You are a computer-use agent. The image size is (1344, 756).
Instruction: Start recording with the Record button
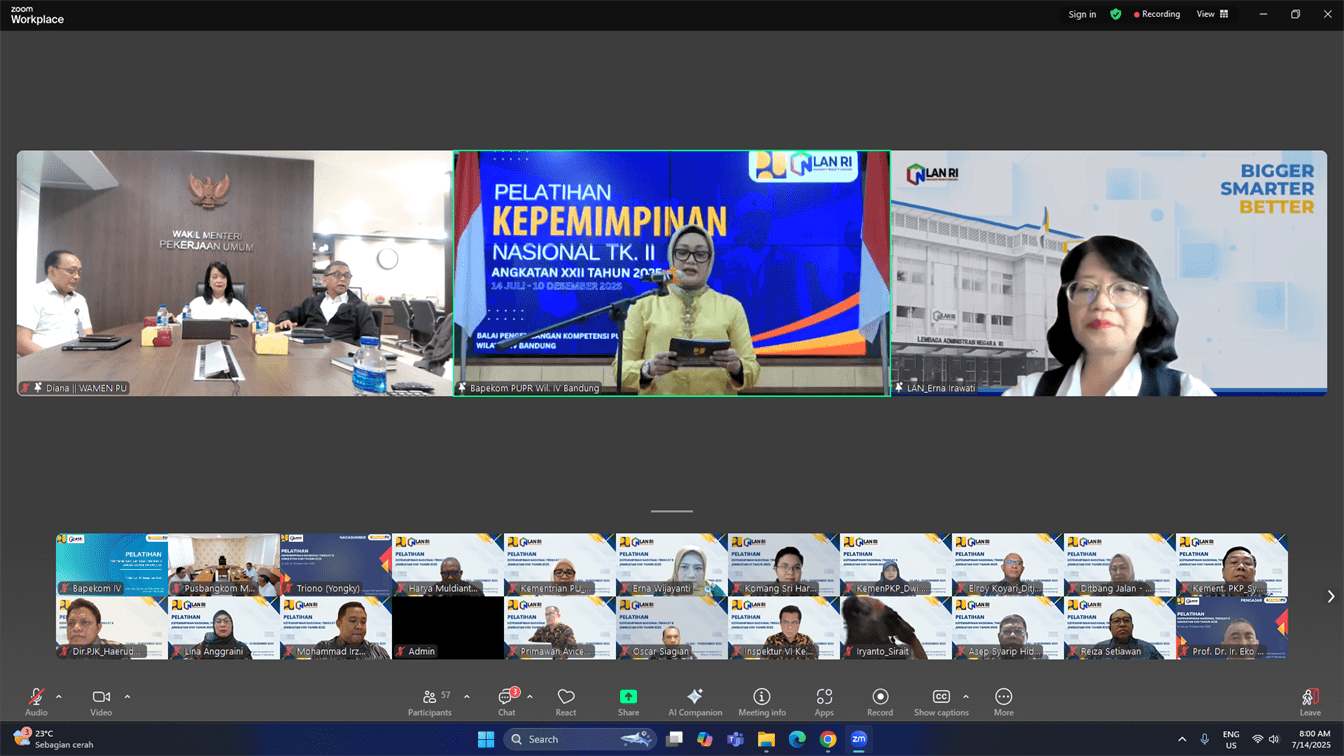click(880, 702)
